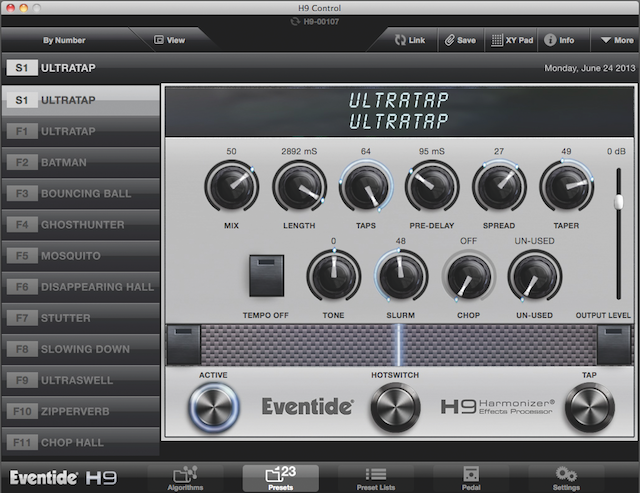Click the OUTPUT LEVEL slider handle
This screenshot has height=493, width=640.
pyautogui.click(x=619, y=202)
